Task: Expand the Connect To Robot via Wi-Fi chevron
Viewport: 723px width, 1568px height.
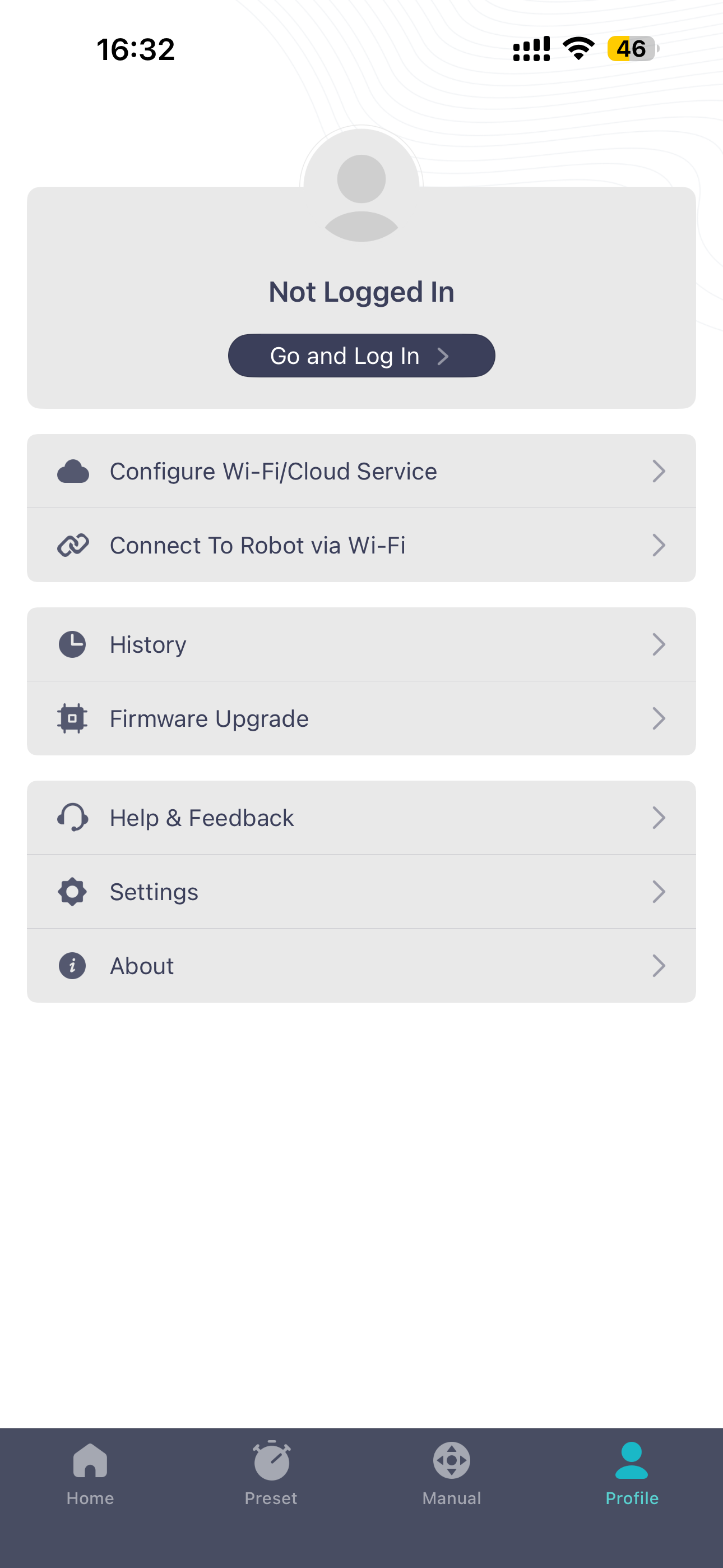Action: tap(659, 546)
